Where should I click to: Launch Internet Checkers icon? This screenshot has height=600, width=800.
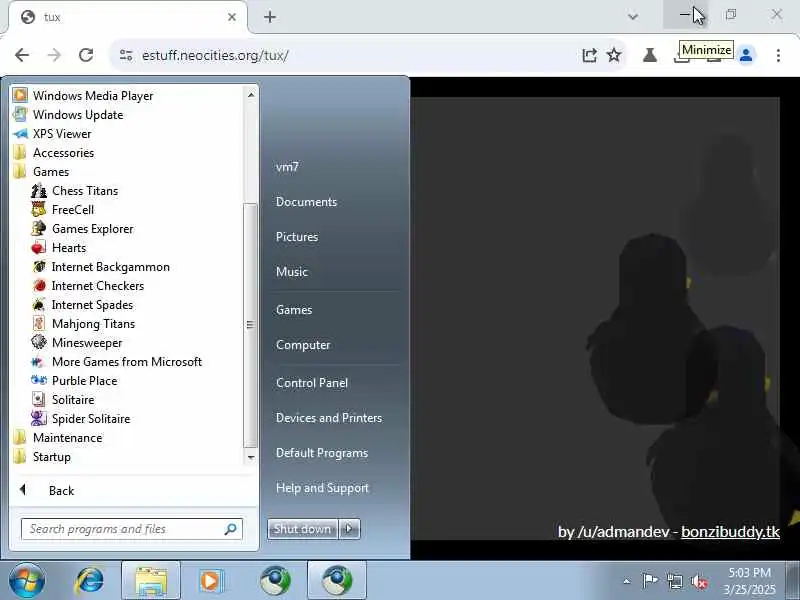coord(39,286)
